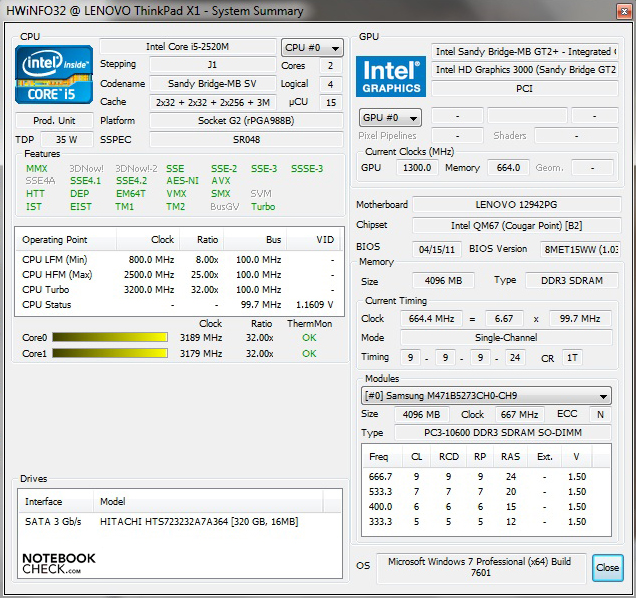Viewport: 636px width, 598px height.
Task: Click the Intel Sandy Bridge-MB GT2+ field
Action: pos(525,52)
